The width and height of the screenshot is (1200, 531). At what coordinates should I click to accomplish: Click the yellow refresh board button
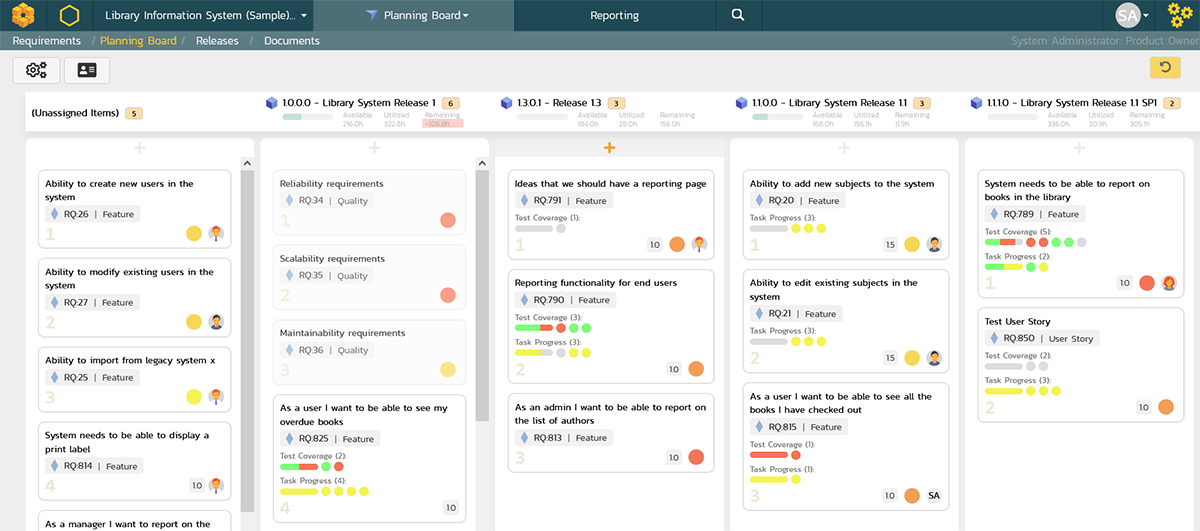(x=1165, y=68)
